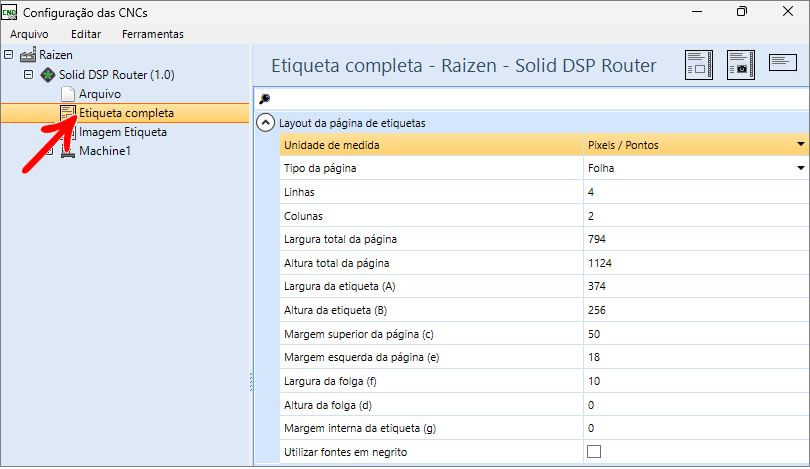This screenshot has width=810, height=469.
Task: Click Utilizar fontes em negrito label
Action: pos(346,452)
